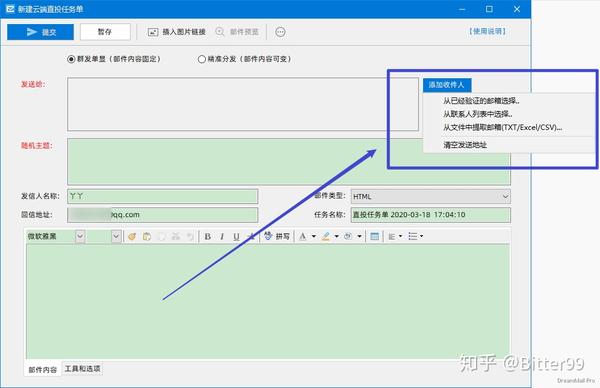Switch to the 工具和选项 tab
The width and height of the screenshot is (600, 388).
coord(82,368)
